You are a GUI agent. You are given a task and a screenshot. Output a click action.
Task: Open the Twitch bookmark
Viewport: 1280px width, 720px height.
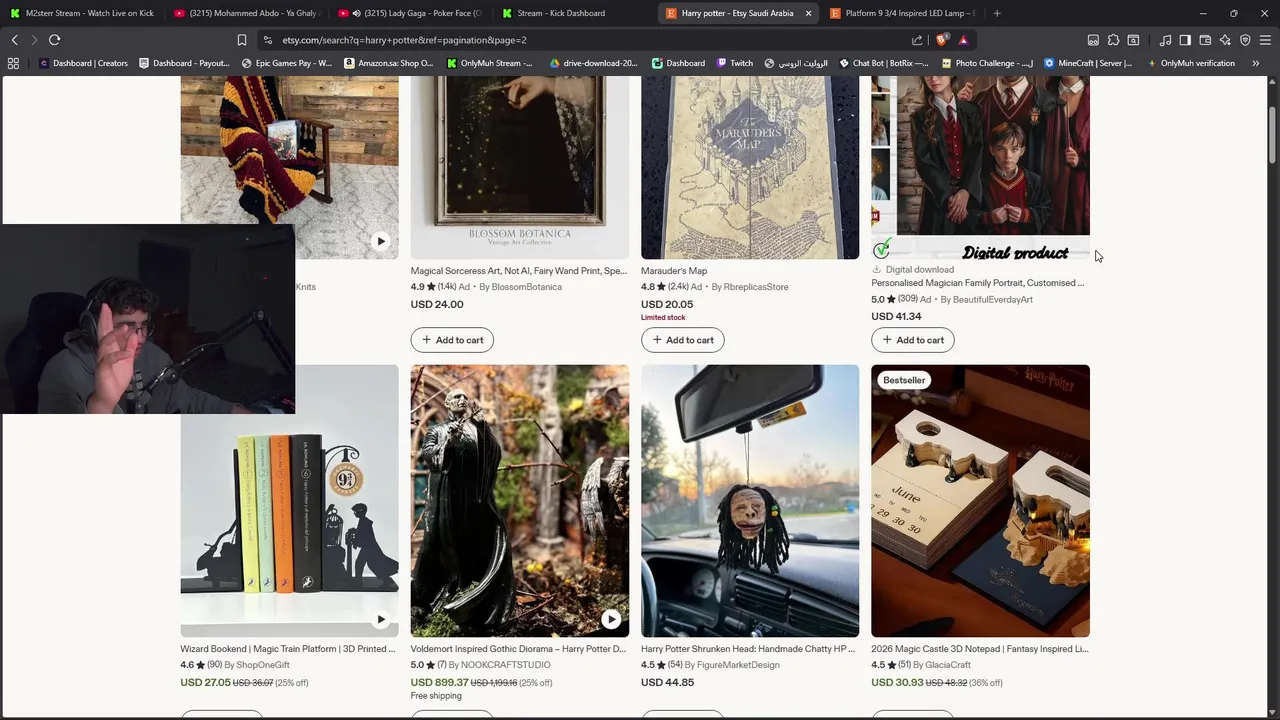pyautogui.click(x=735, y=63)
